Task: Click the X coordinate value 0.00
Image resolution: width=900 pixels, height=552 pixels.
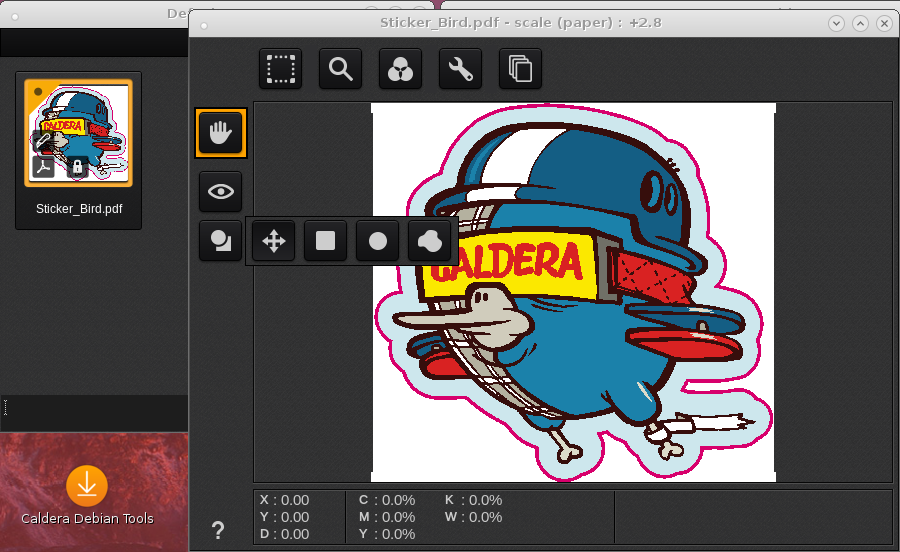Action: click(294, 500)
